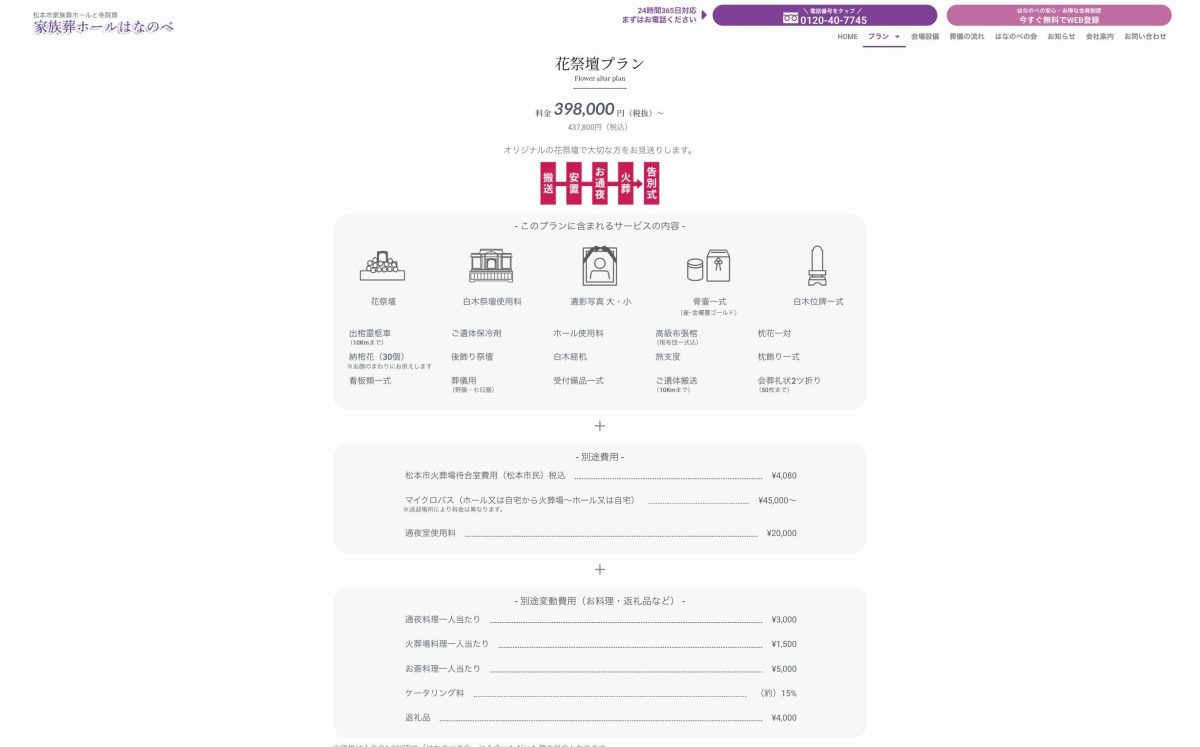Open the はなのべの会 menu item
Viewport: 1200px width, 747px height.
(1016, 36)
